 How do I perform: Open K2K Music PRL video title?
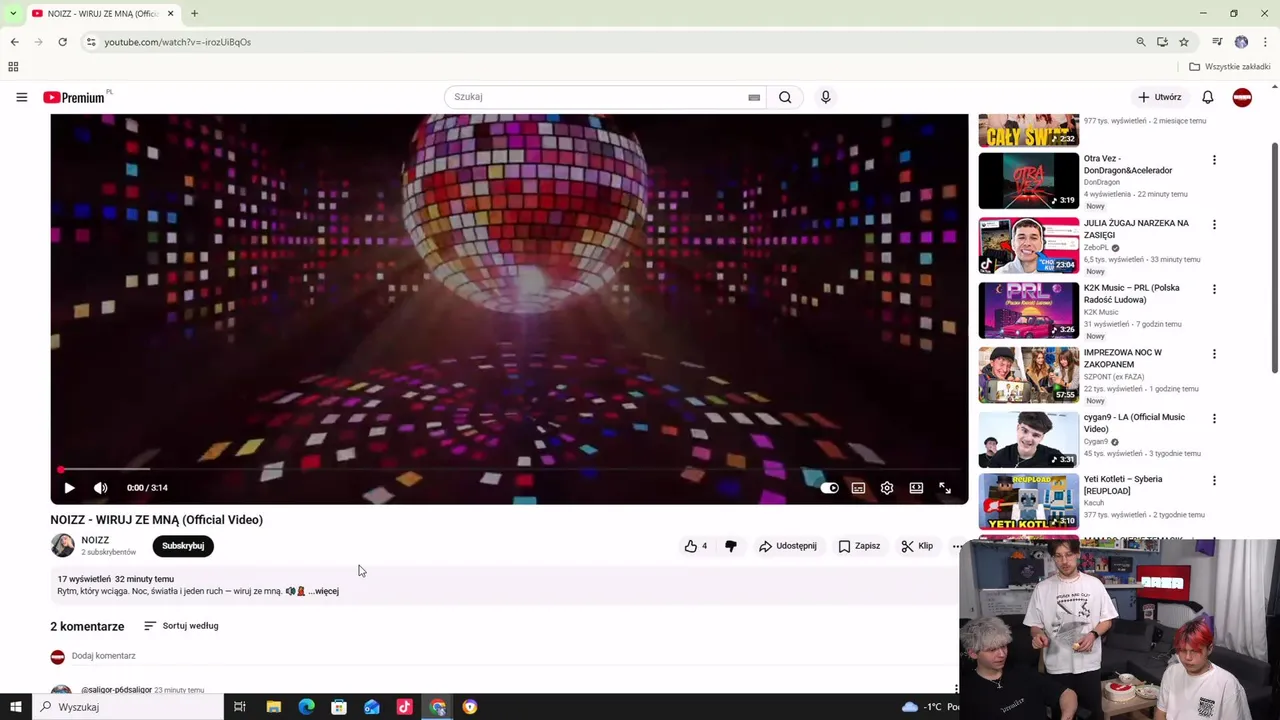(x=1131, y=294)
